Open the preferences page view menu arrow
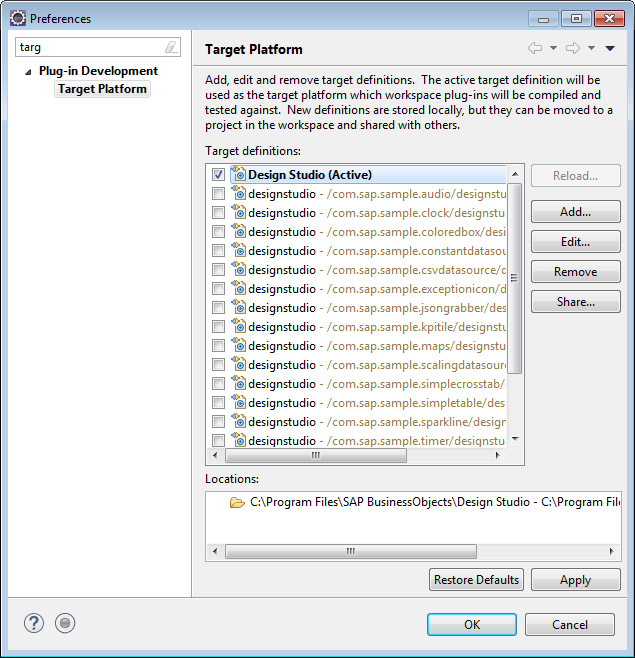635x658 pixels. pos(610,48)
